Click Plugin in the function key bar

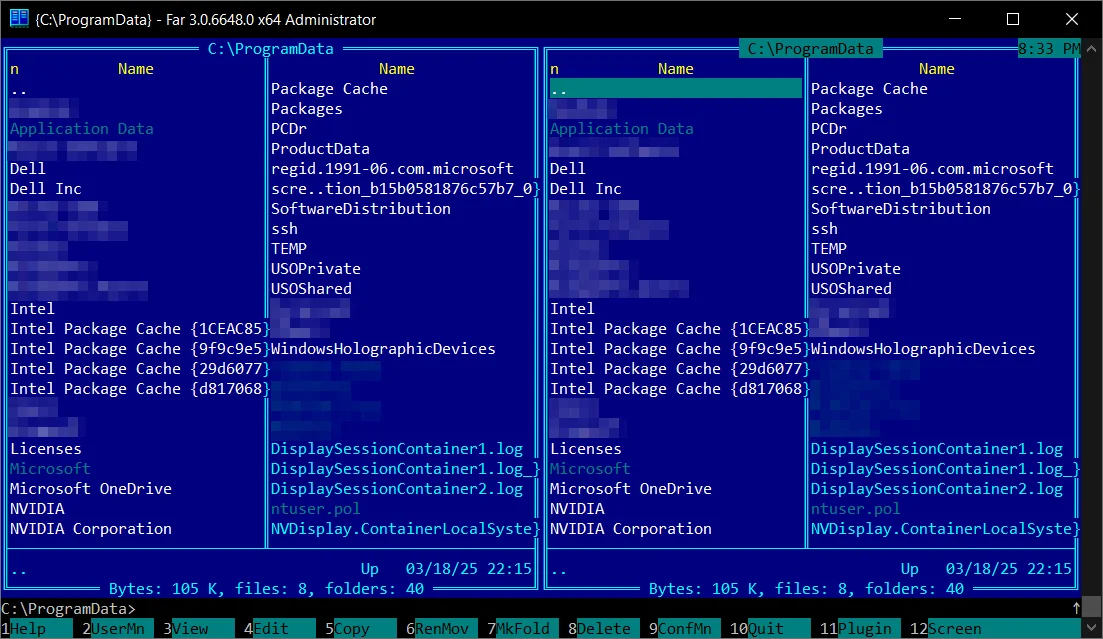(x=866, y=629)
